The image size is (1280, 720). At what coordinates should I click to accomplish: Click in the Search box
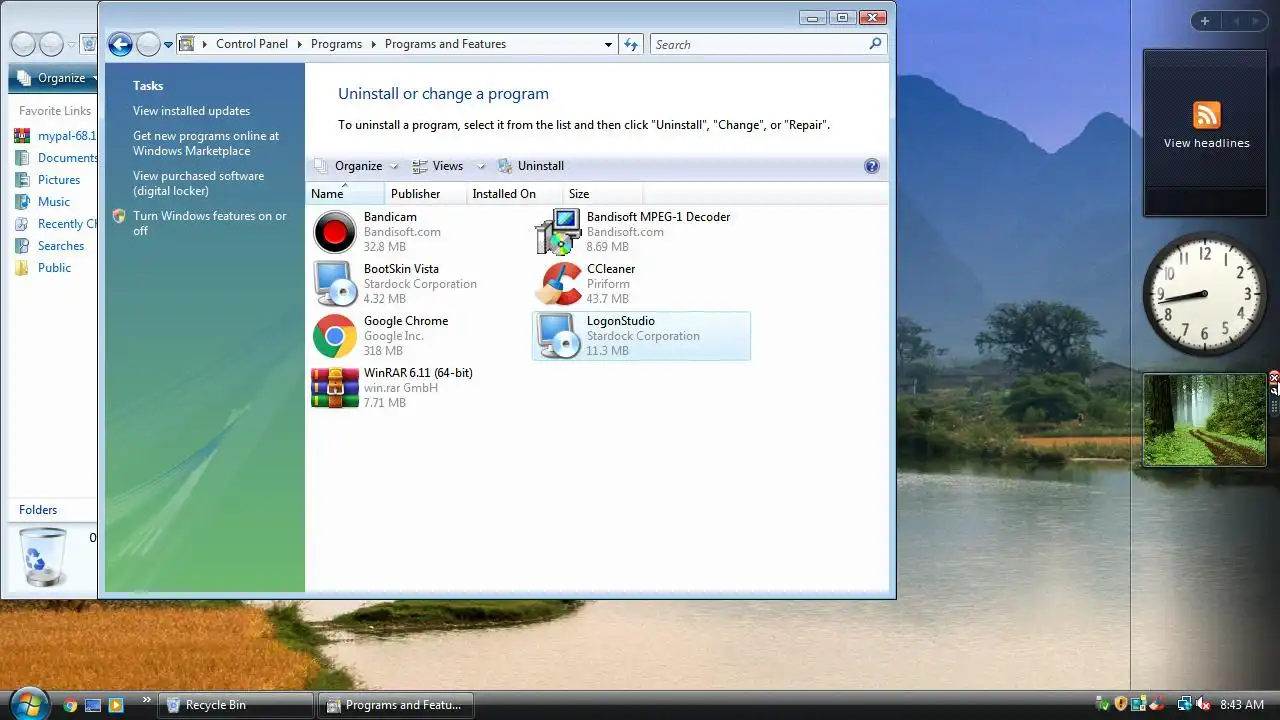pyautogui.click(x=760, y=44)
